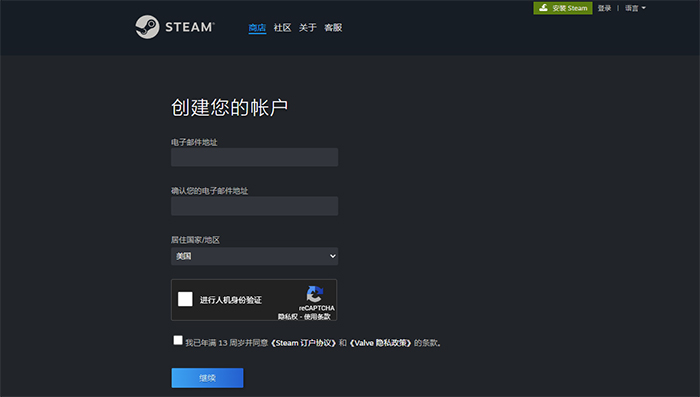Screen dimensions: 700x397
Task: Click the 居住国家/地区 label
Action: point(196,240)
